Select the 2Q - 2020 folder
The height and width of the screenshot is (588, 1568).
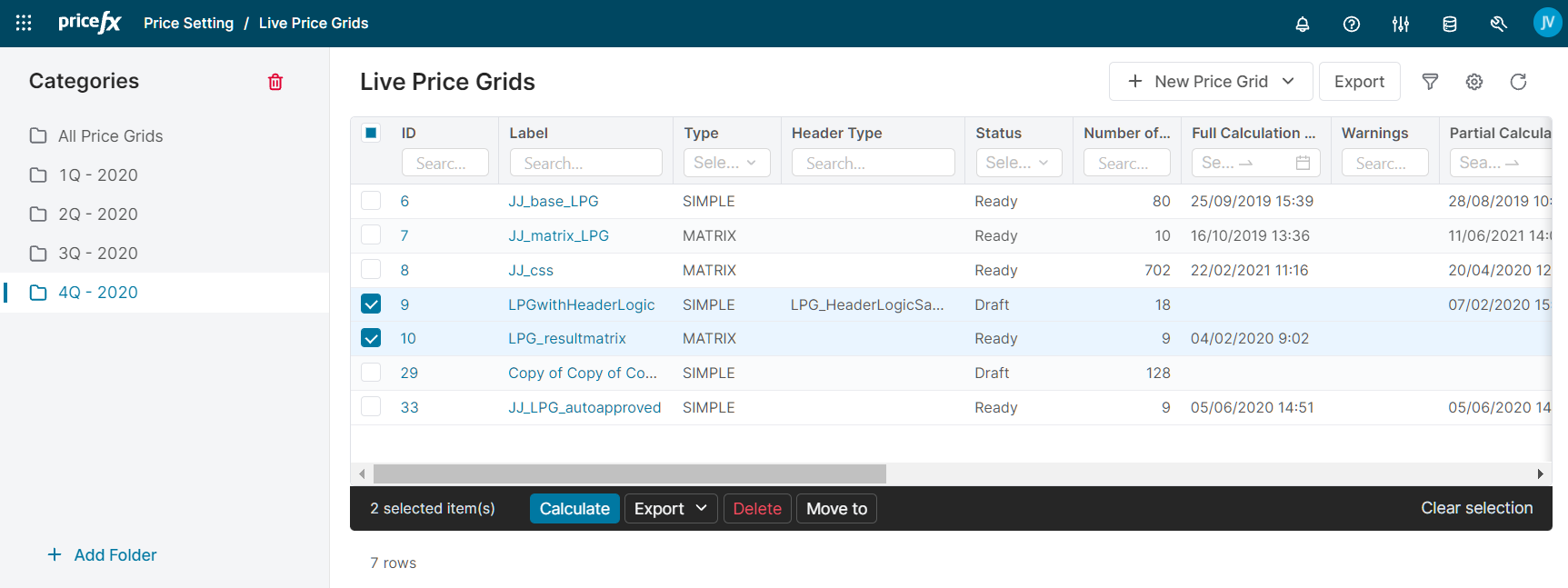(98, 214)
